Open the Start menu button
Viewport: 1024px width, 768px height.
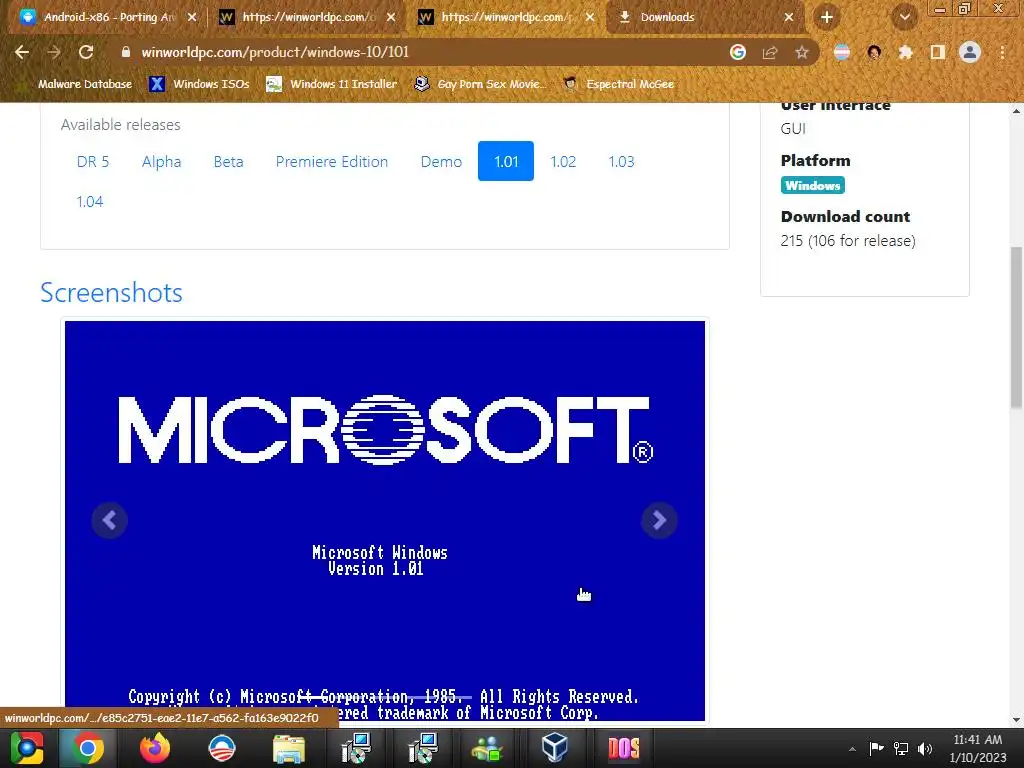click(27, 748)
